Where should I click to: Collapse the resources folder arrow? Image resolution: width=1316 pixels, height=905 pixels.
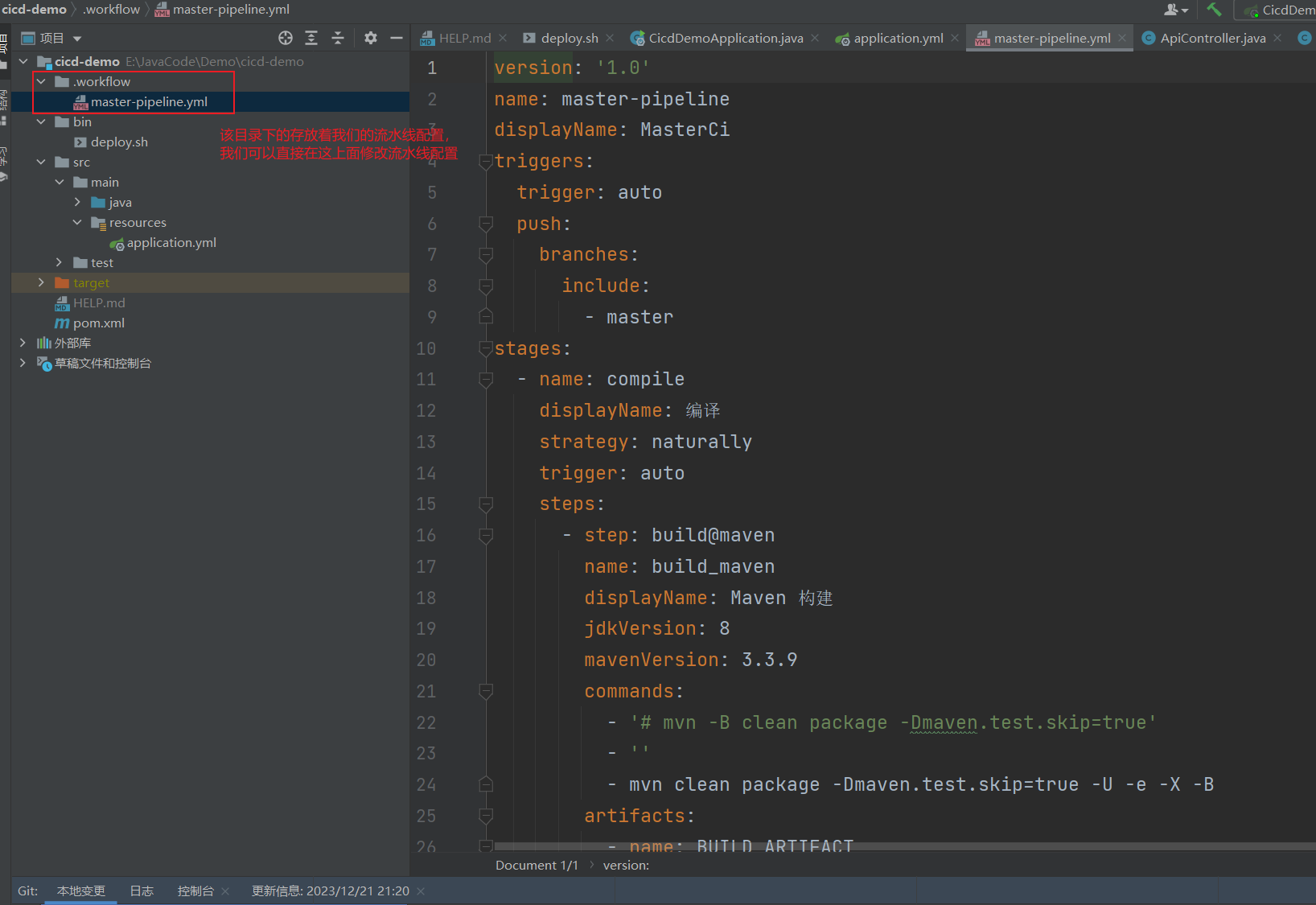[77, 222]
